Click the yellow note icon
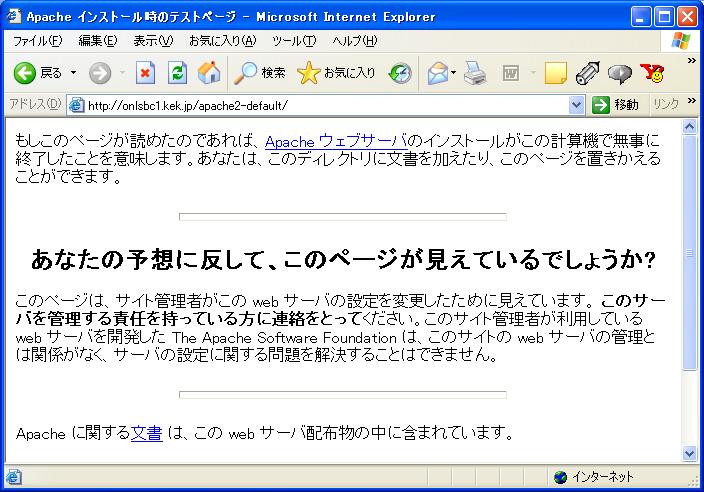704x492 pixels. pyautogui.click(x=555, y=73)
